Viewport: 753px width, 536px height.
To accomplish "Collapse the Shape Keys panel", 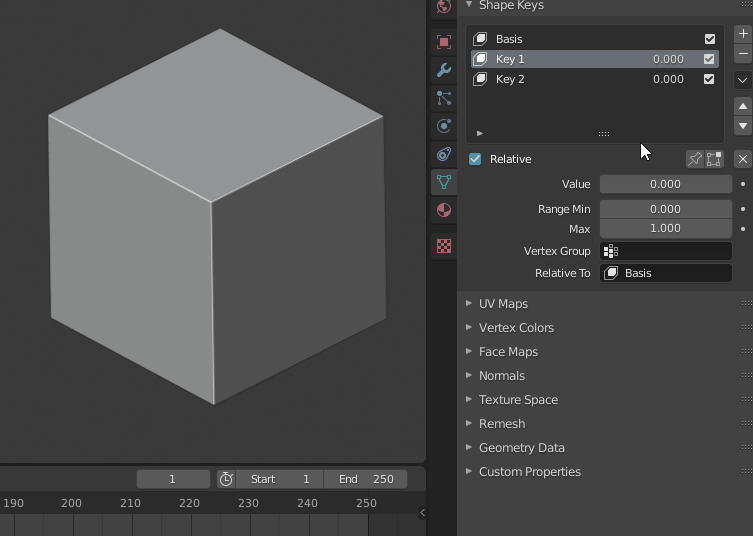I will [469, 5].
